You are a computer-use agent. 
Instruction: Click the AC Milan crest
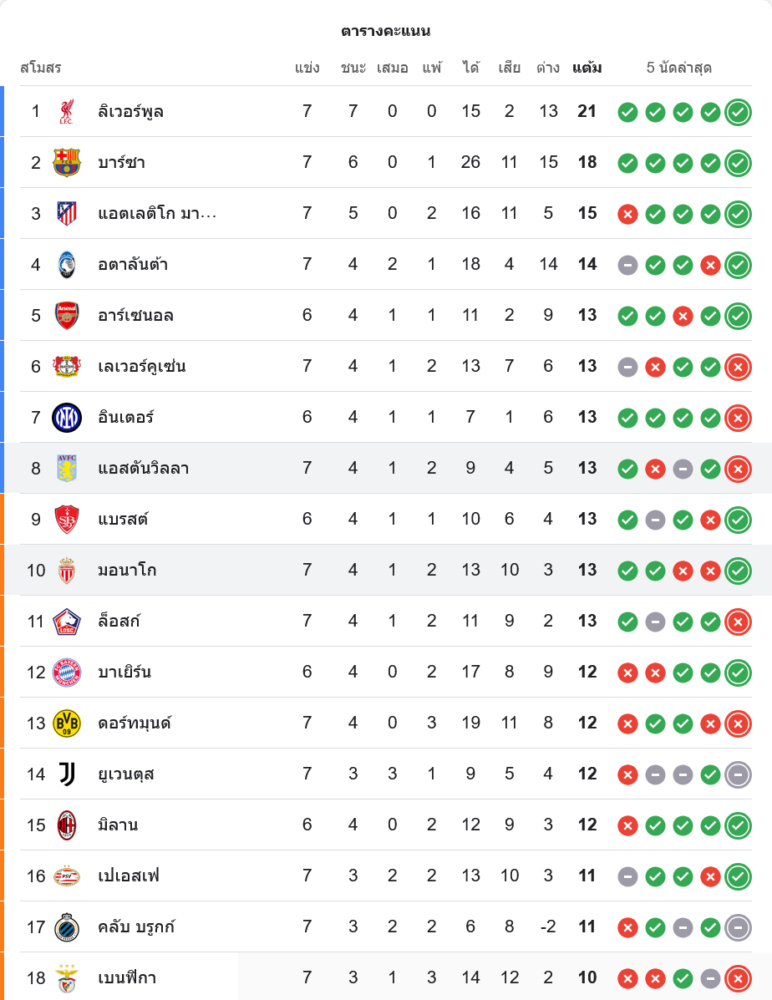pyautogui.click(x=66, y=825)
